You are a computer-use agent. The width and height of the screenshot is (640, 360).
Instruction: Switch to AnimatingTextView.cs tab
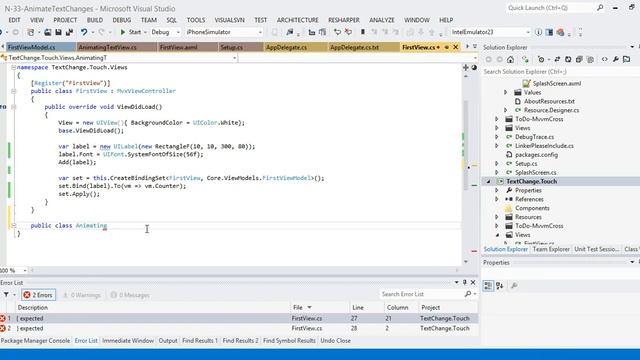click(116, 47)
